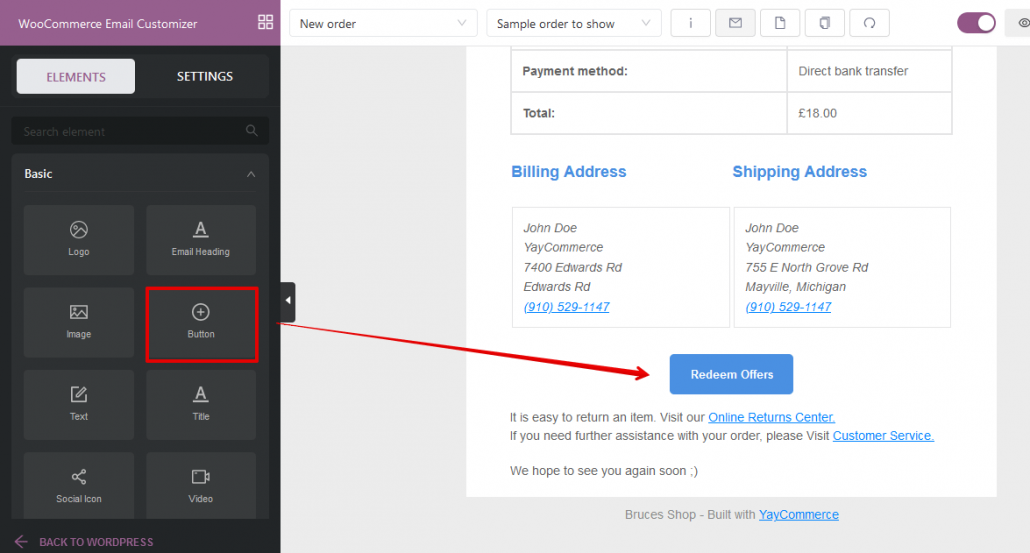Select the Billing Address heading
The height and width of the screenshot is (553, 1030).
pyautogui.click(x=569, y=171)
